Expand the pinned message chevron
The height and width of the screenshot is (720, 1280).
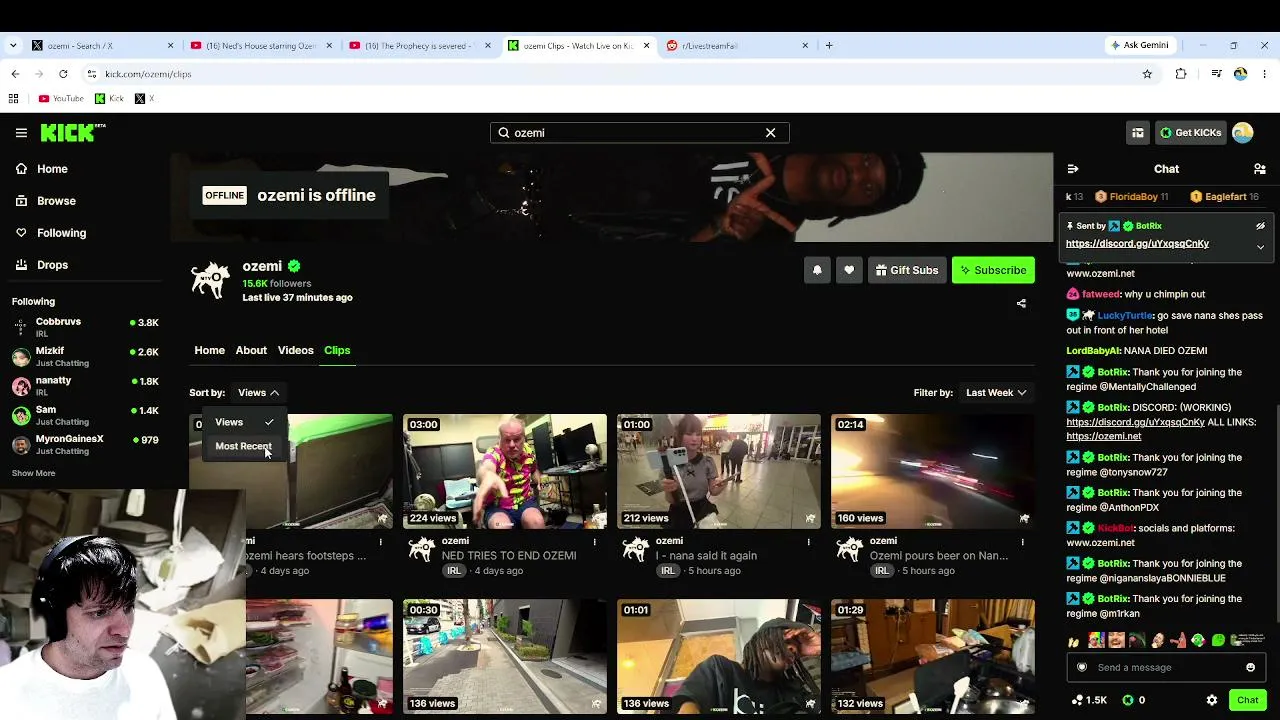[1260, 246]
